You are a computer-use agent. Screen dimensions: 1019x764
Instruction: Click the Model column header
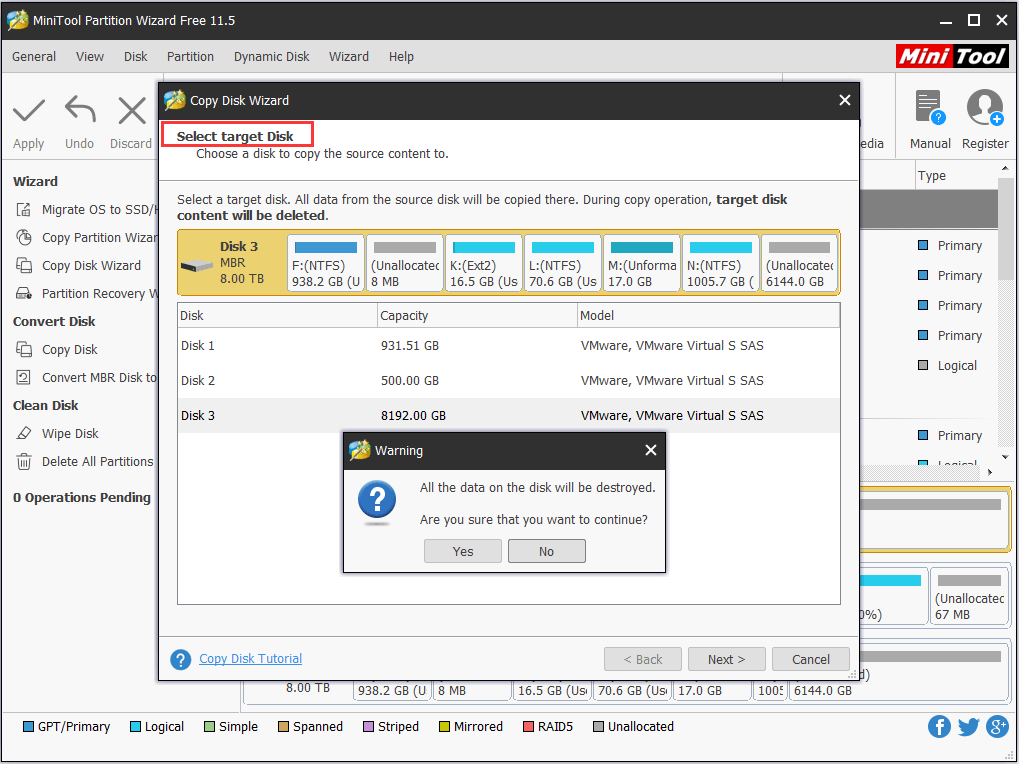coord(708,316)
